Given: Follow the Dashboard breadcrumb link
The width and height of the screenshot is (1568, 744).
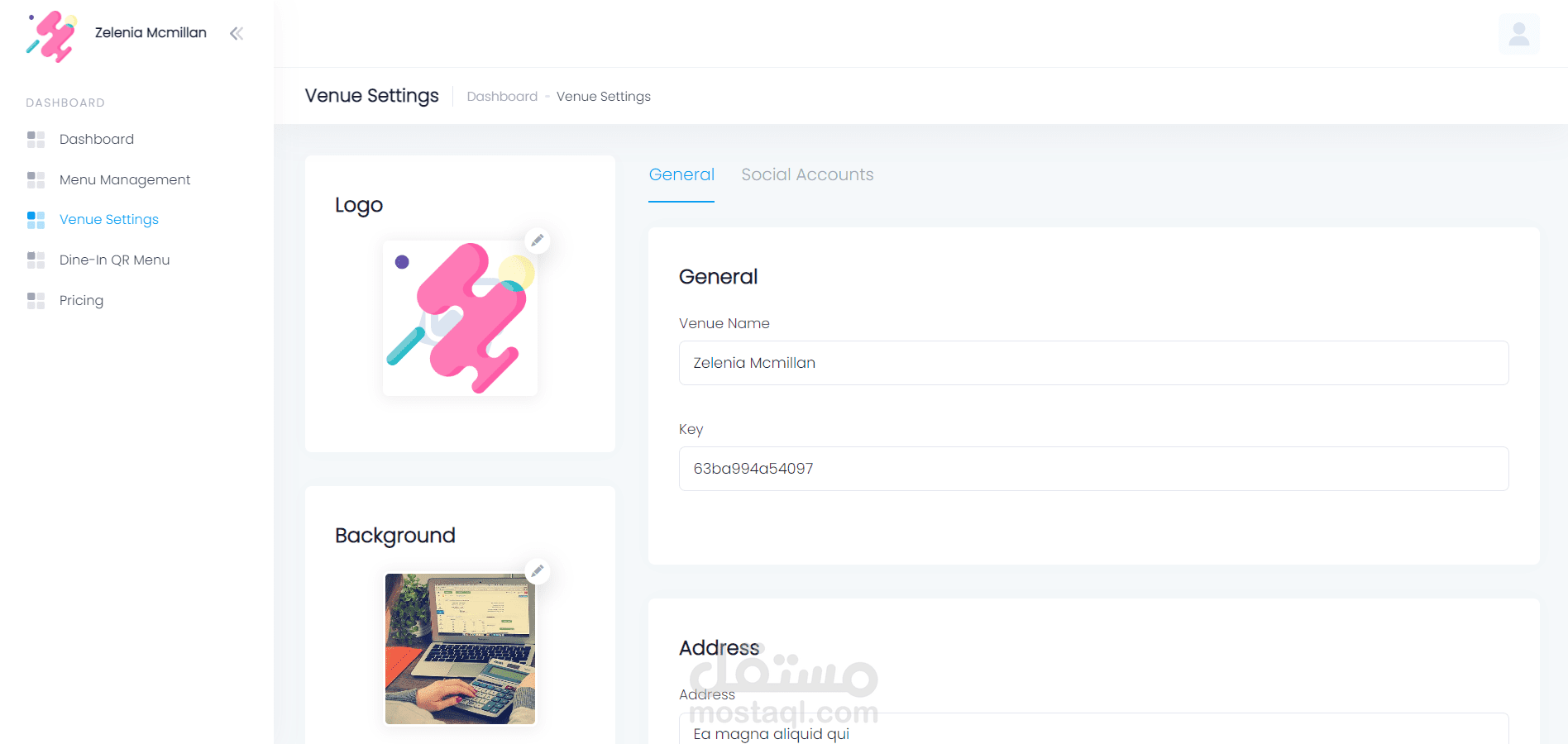Looking at the screenshot, I should (502, 97).
